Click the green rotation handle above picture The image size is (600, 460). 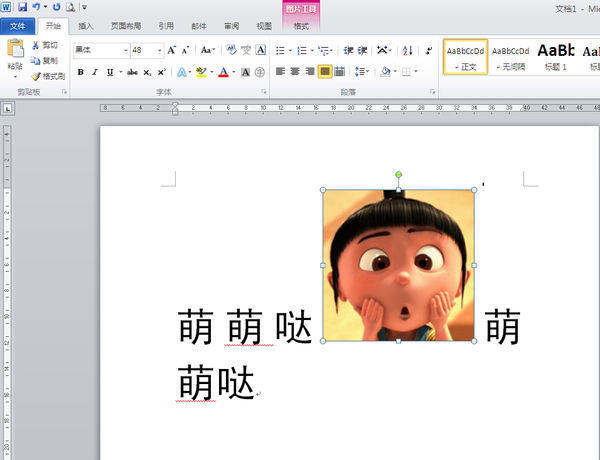[398, 175]
